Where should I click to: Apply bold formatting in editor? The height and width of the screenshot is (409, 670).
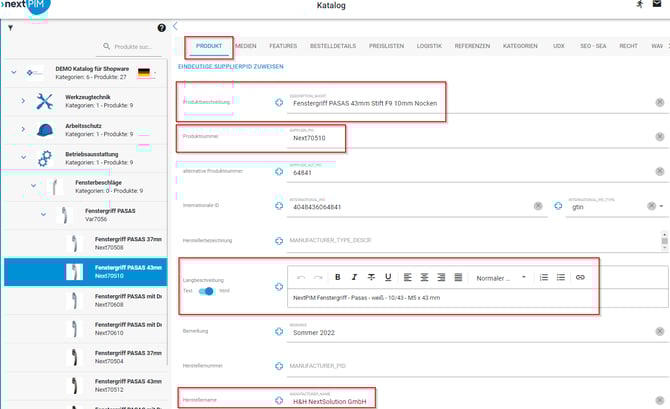[x=338, y=277]
